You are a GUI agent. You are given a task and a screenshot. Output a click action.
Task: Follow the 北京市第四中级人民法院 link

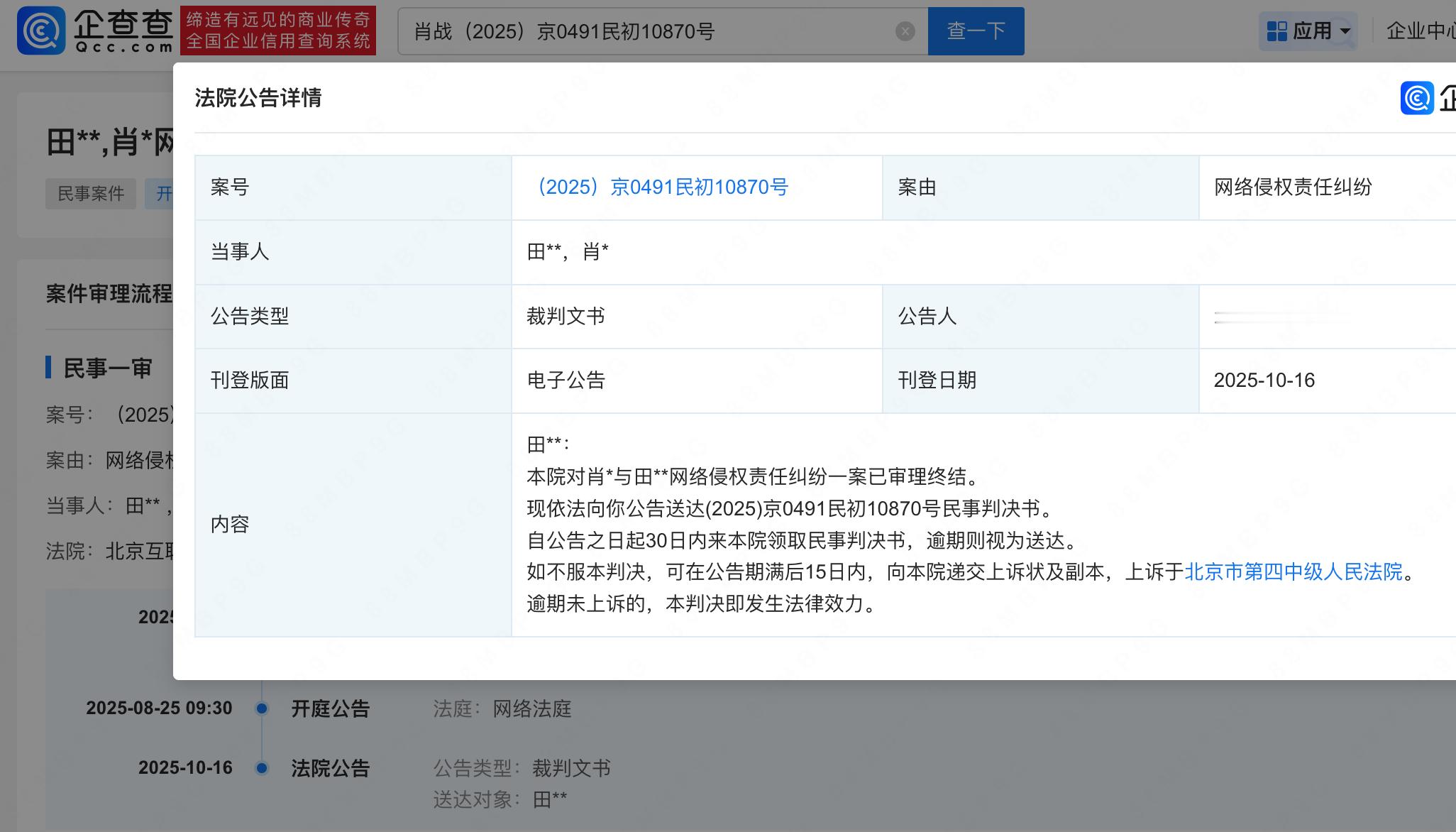click(x=1293, y=572)
